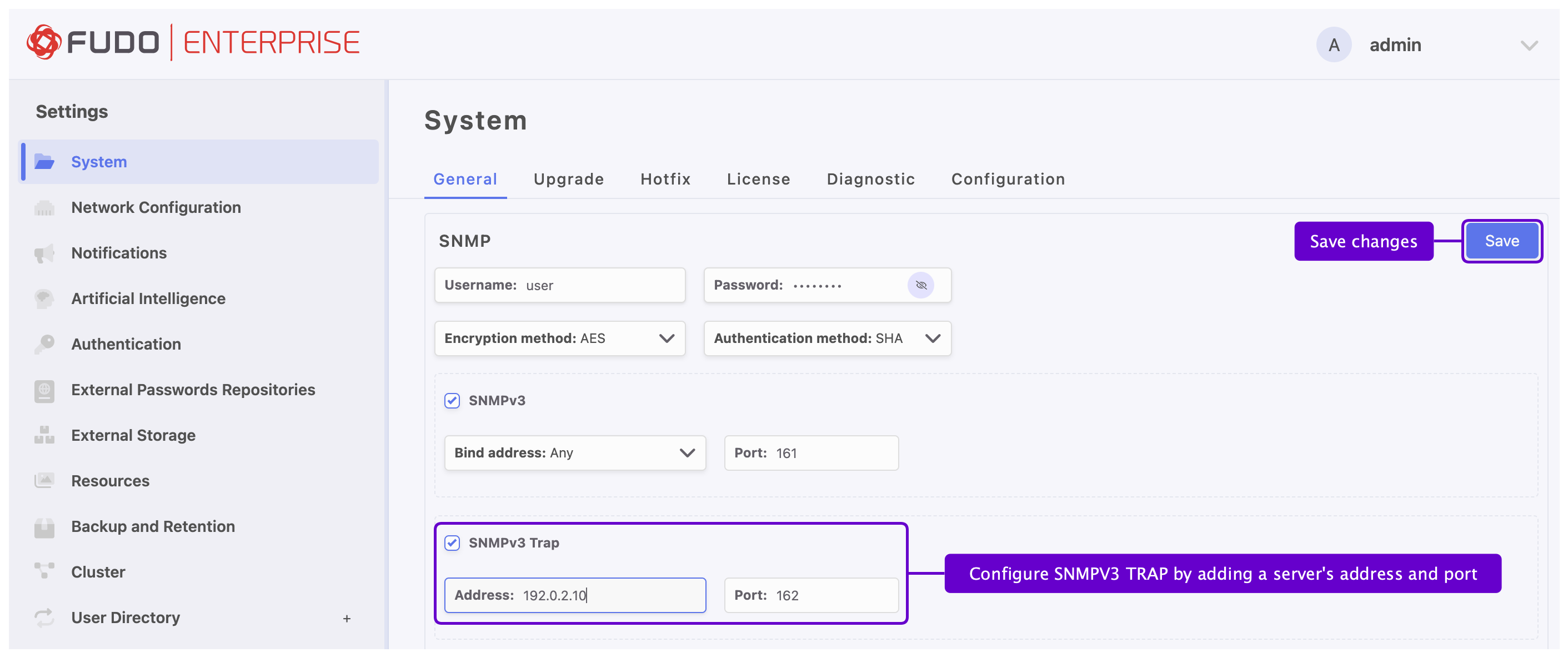This screenshot has width=1568, height=662.
Task: Open the Diagnostic tab
Action: point(870,179)
